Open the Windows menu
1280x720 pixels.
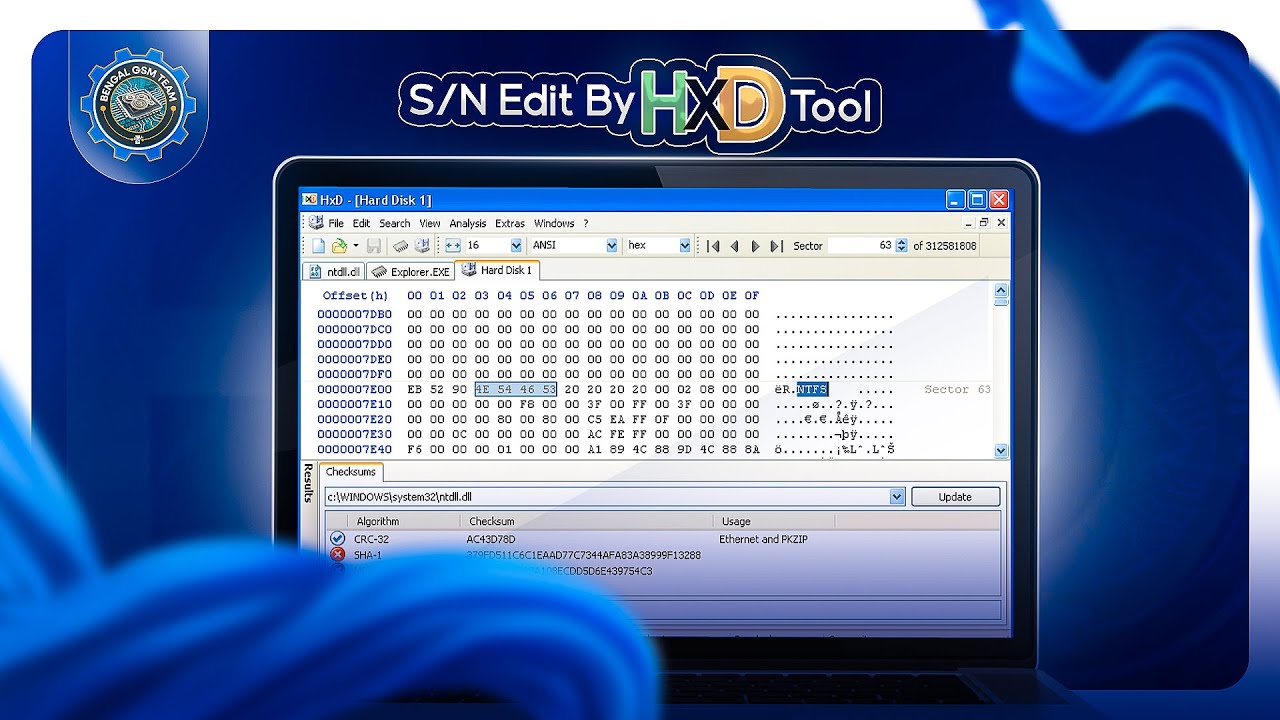click(554, 223)
